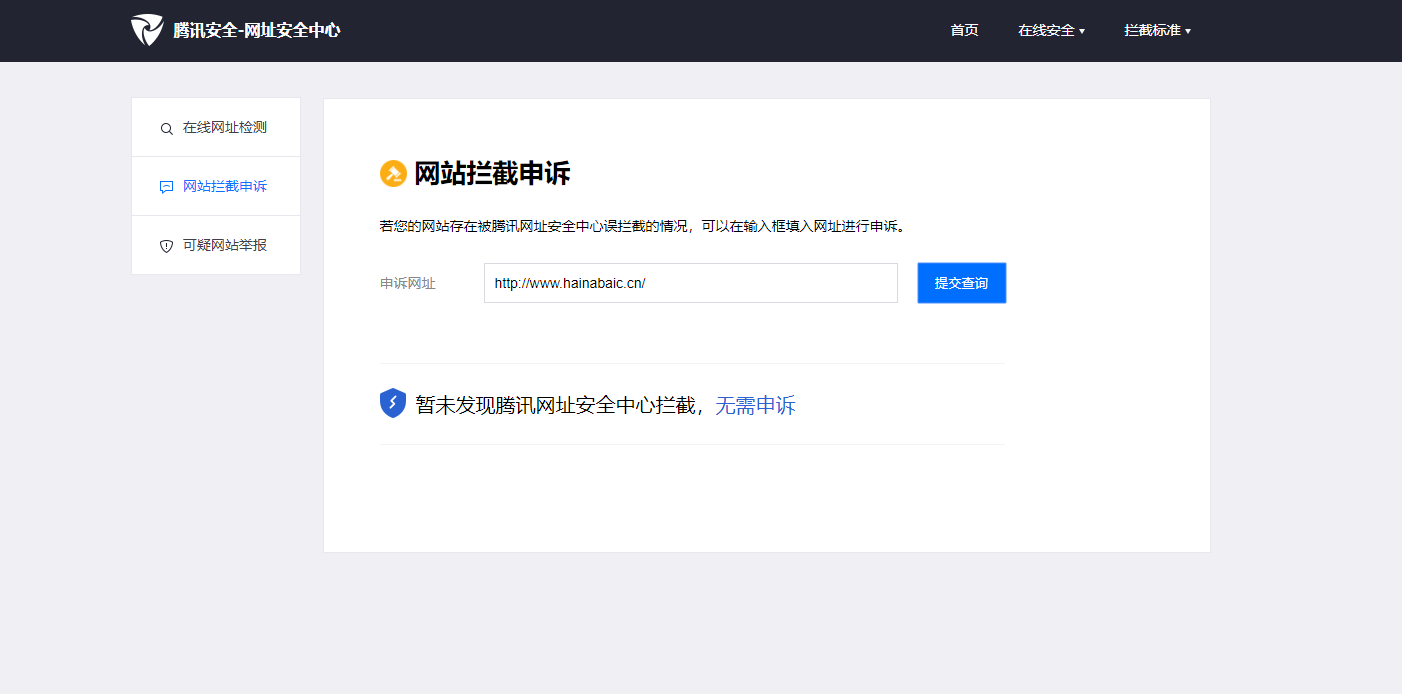Click the 申诉网址 field label
1402x694 pixels.
click(408, 283)
